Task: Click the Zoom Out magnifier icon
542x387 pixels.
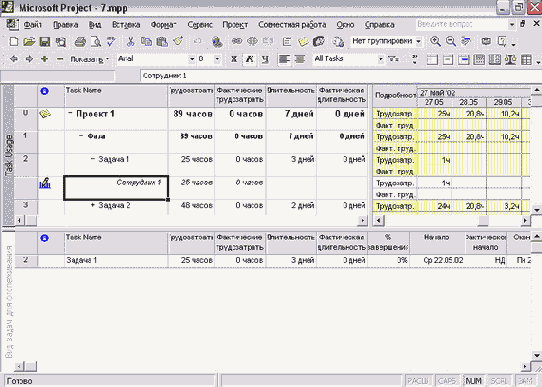Action: (451, 41)
